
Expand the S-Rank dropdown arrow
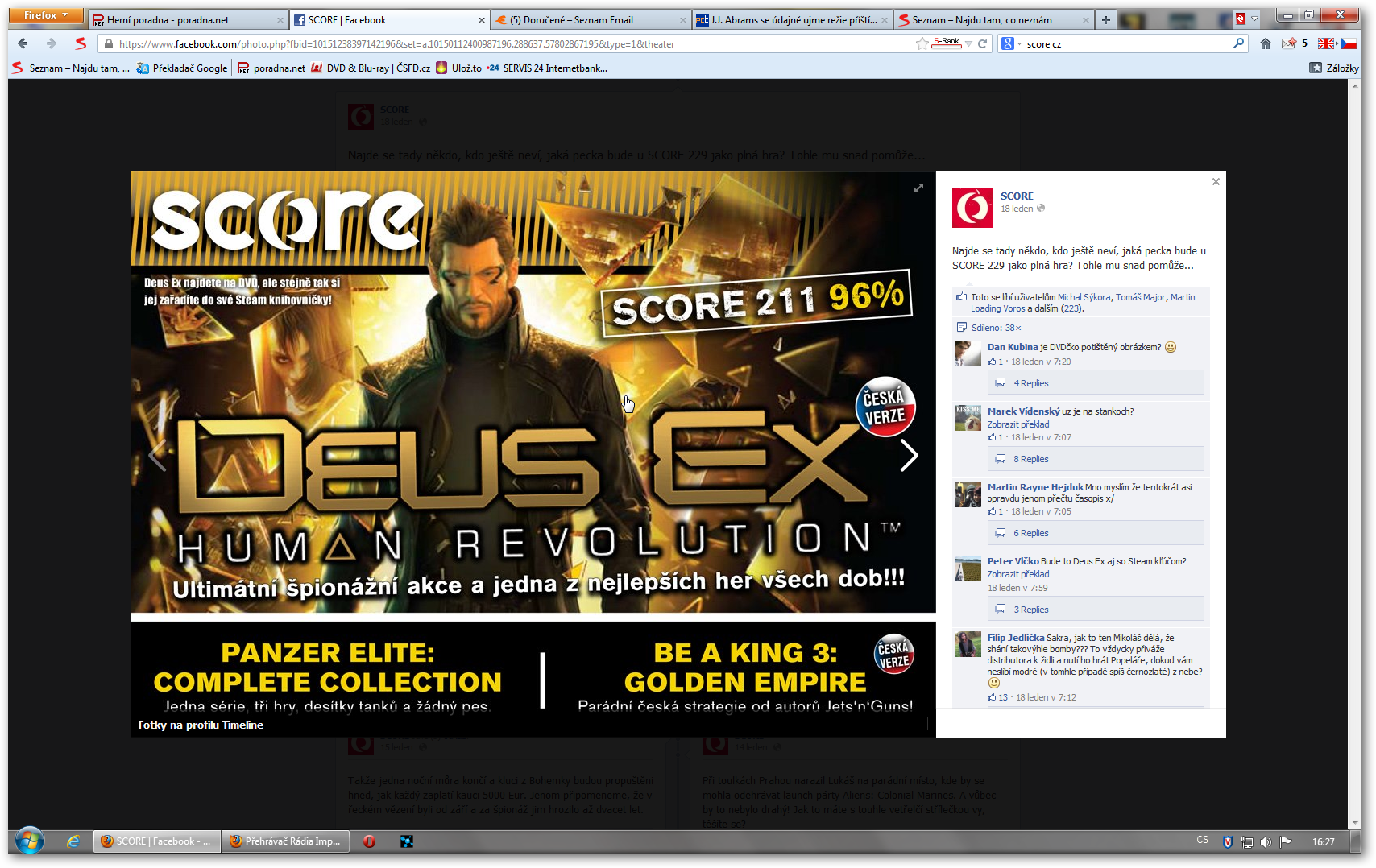tap(969, 44)
